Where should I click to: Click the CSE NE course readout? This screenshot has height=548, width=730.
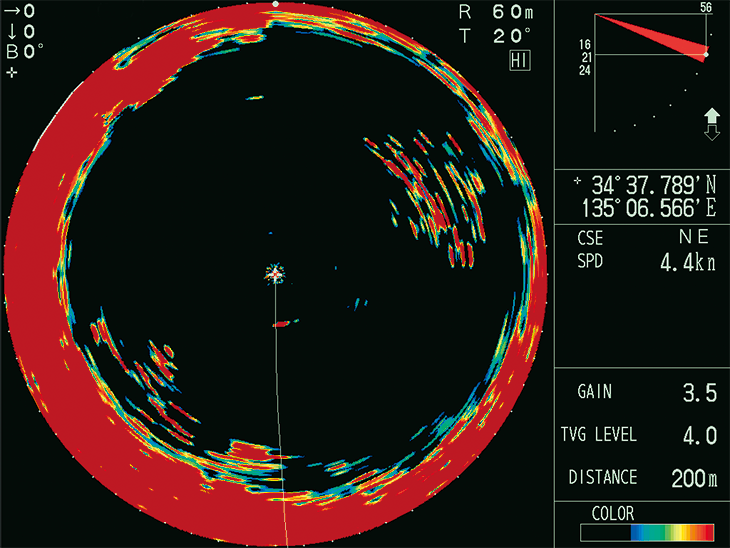coord(643,240)
